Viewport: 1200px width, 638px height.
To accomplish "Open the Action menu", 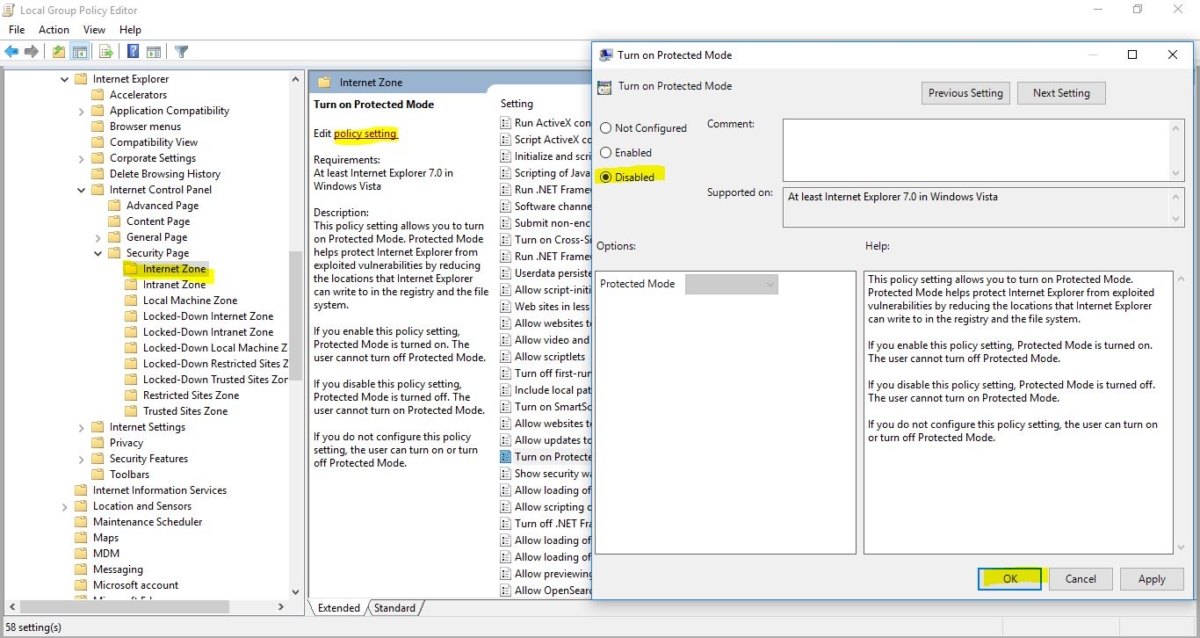I will tap(53, 29).
